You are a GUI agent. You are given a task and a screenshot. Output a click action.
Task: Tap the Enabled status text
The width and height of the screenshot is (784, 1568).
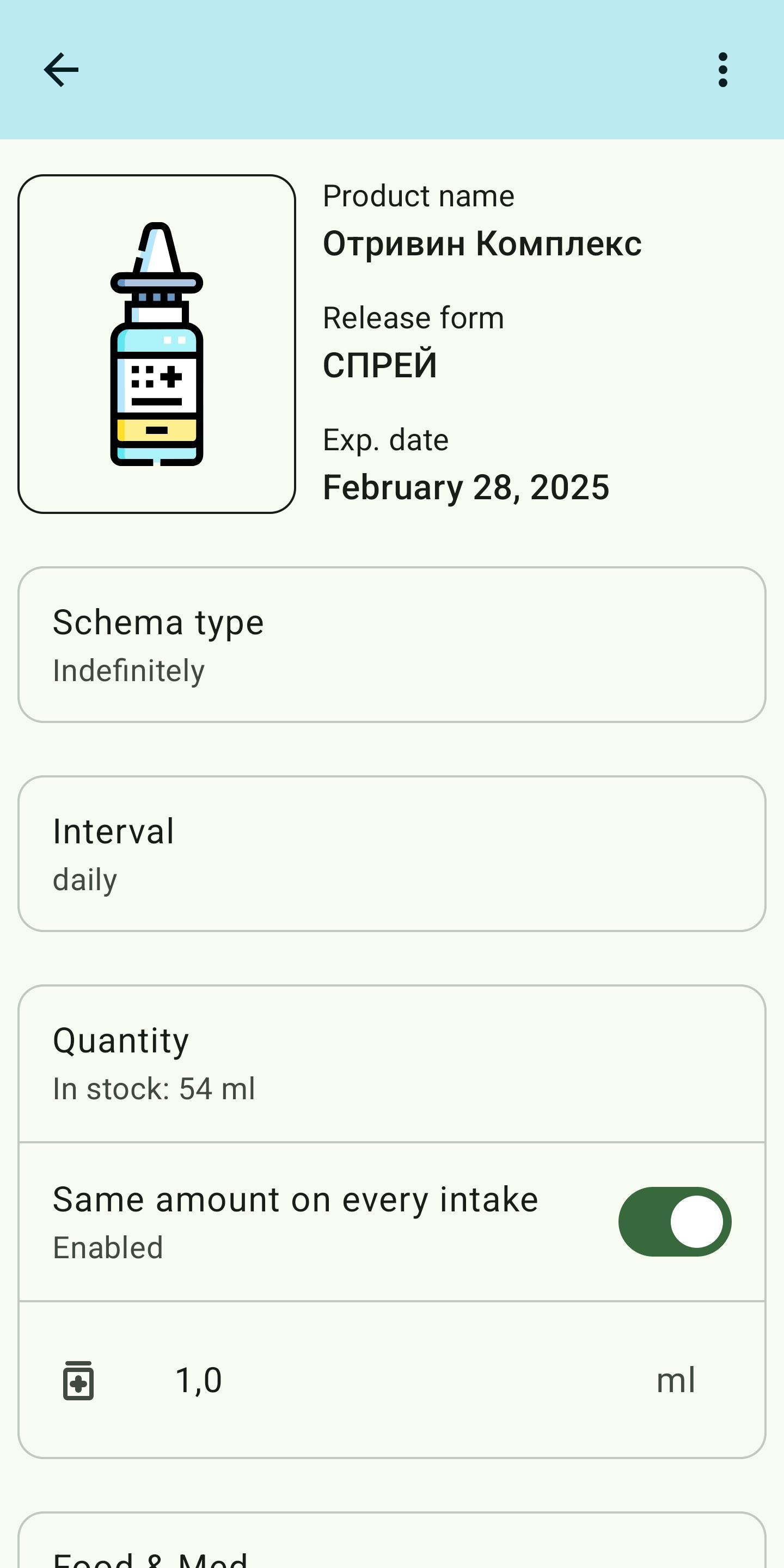pyautogui.click(x=108, y=1247)
